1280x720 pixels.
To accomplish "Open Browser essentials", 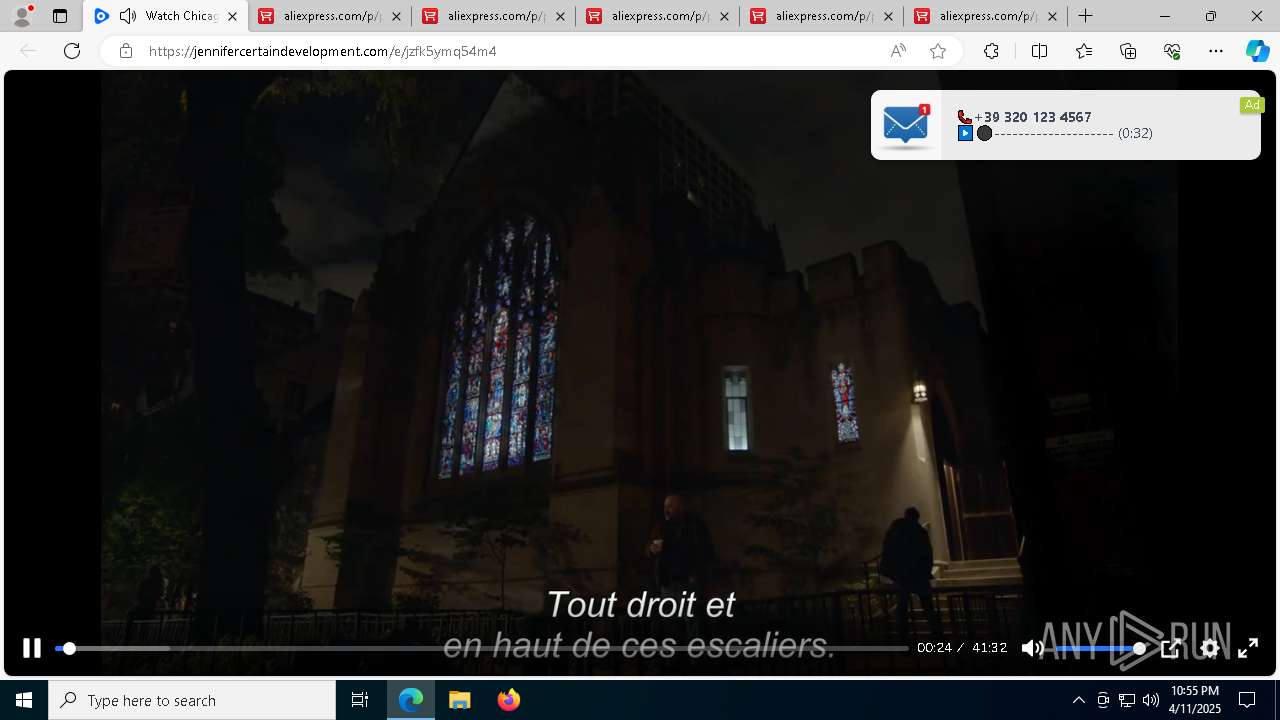I will (1172, 51).
